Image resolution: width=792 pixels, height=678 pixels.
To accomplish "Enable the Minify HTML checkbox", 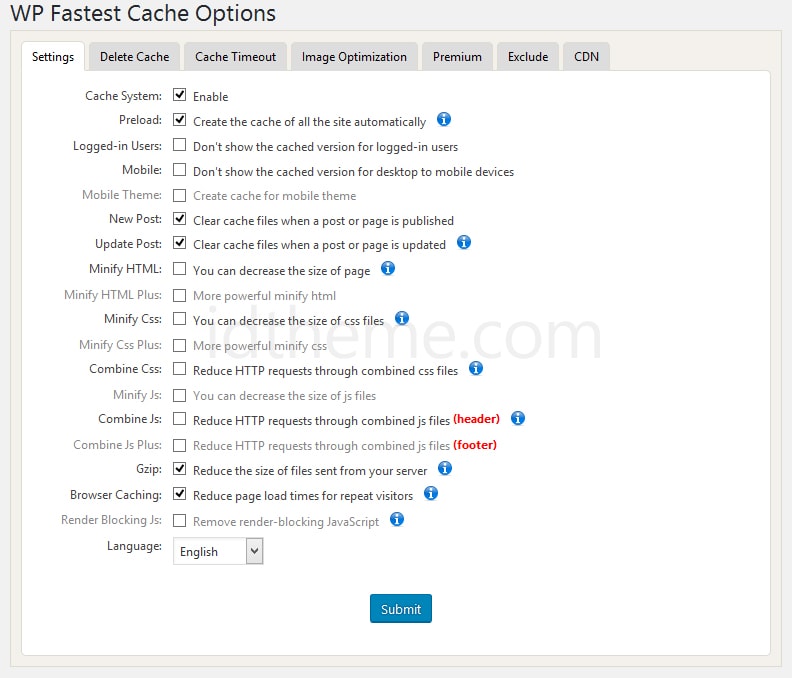I will [x=179, y=269].
